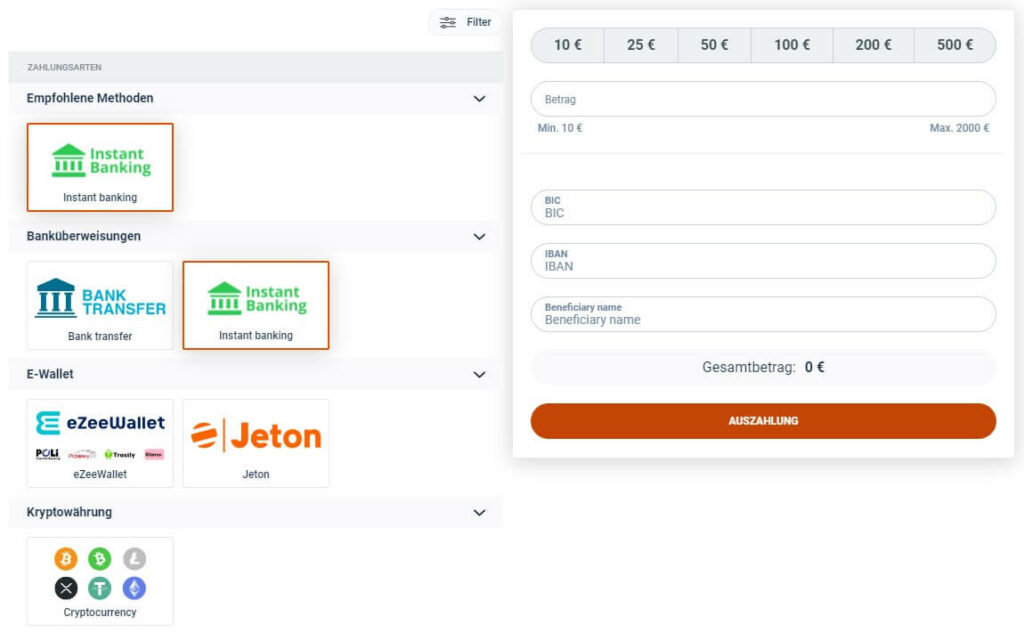This screenshot has width=1024, height=641.
Task: Choose the 50 € preset amount
Action: [x=714, y=45]
